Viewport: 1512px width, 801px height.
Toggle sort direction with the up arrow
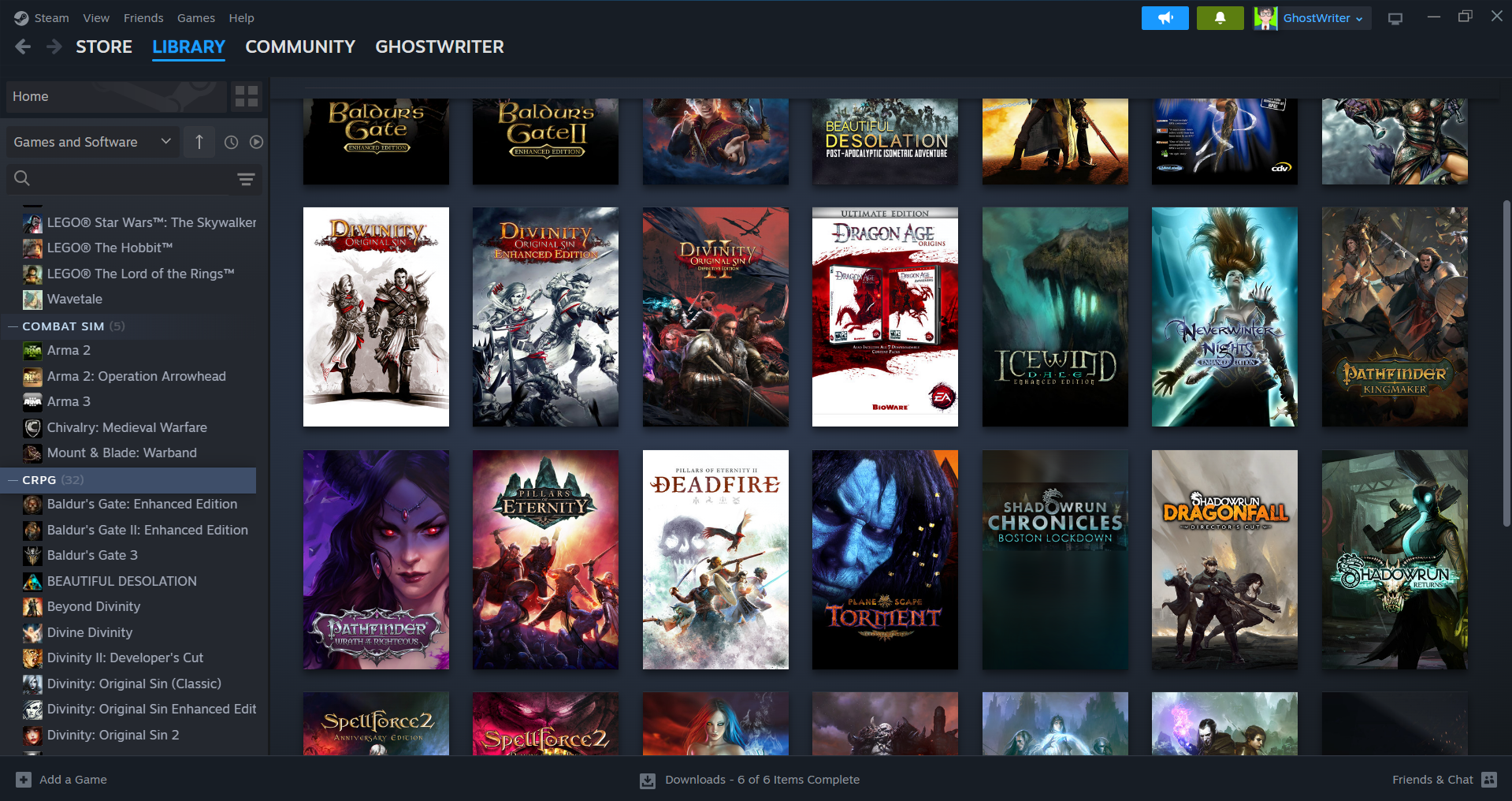click(x=199, y=142)
